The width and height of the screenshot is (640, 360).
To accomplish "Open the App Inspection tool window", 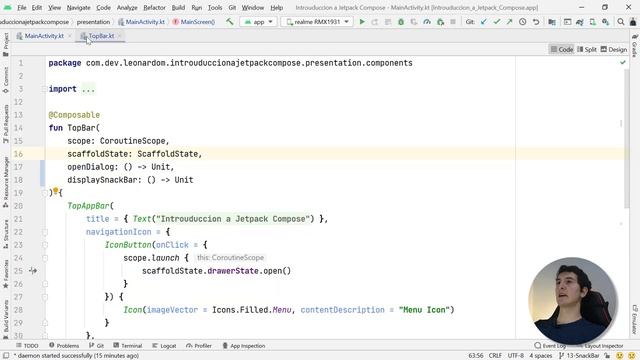I will tap(244, 346).
